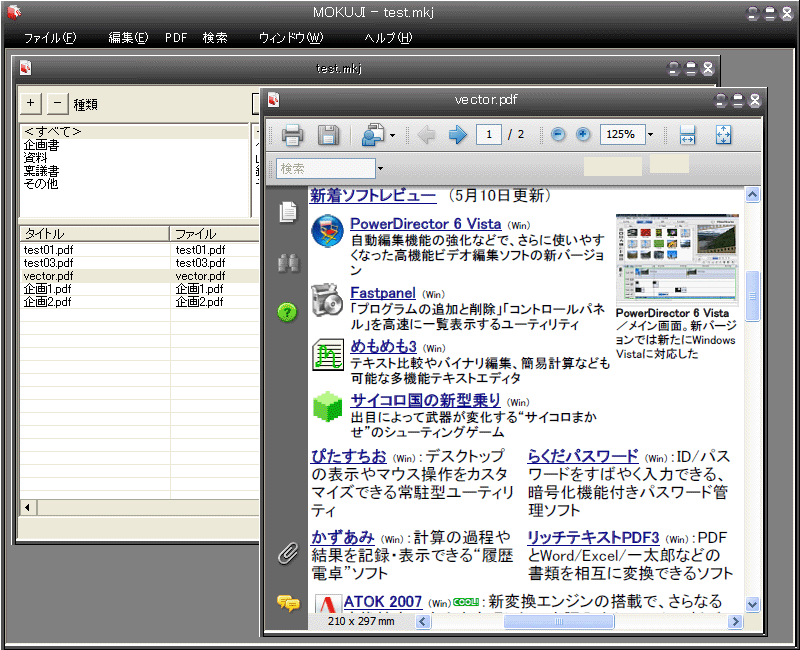The image size is (800, 650).
Task: Select test03.pdf row in title column
Action: pyautogui.click(x=95, y=263)
